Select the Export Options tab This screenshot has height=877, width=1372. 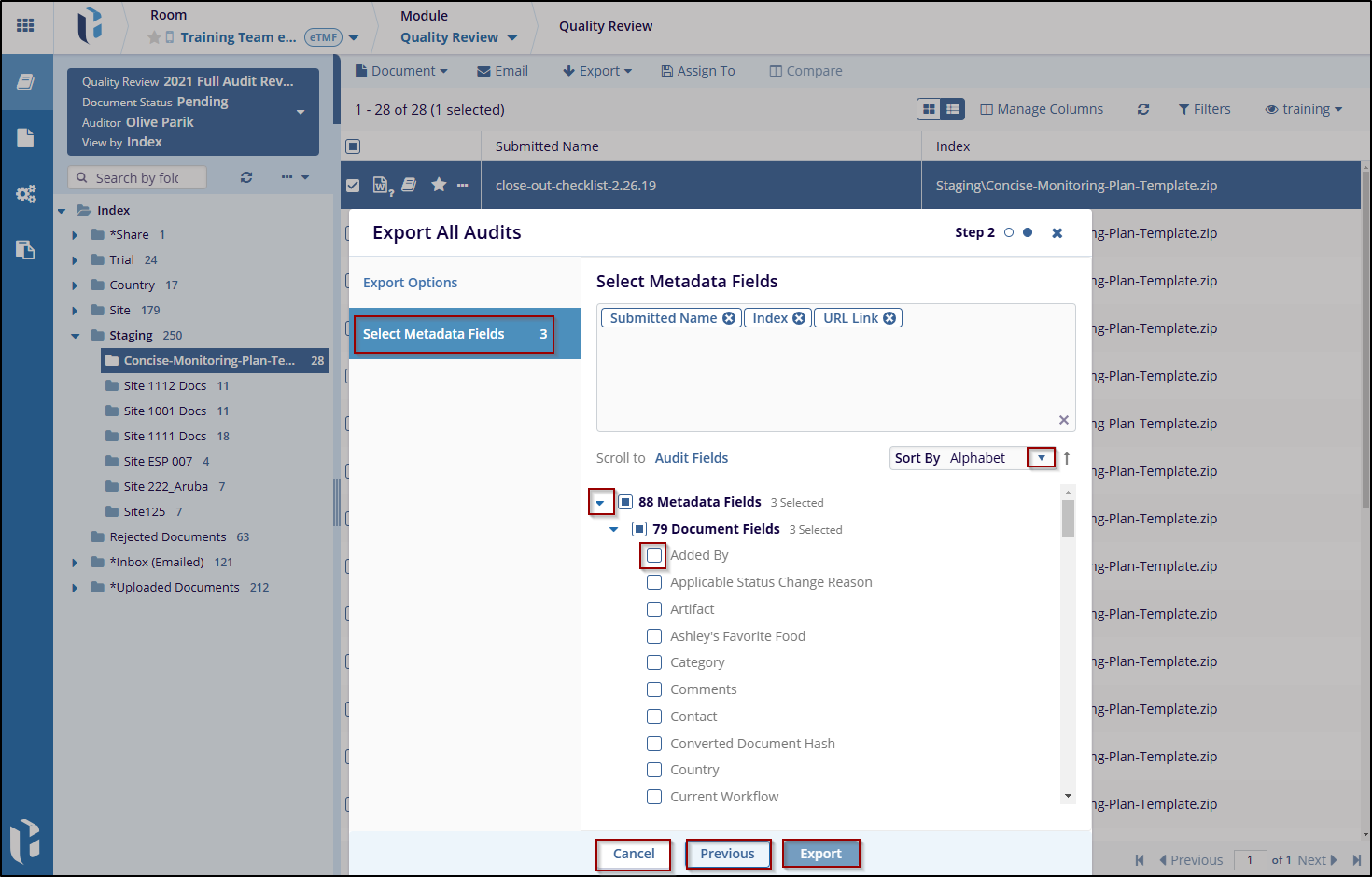(x=410, y=283)
